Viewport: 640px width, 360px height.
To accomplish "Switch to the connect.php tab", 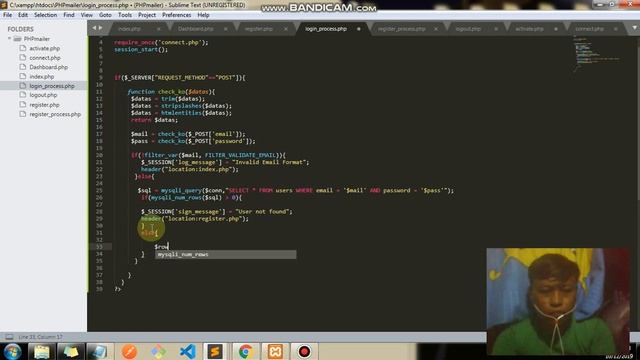I will pos(589,29).
